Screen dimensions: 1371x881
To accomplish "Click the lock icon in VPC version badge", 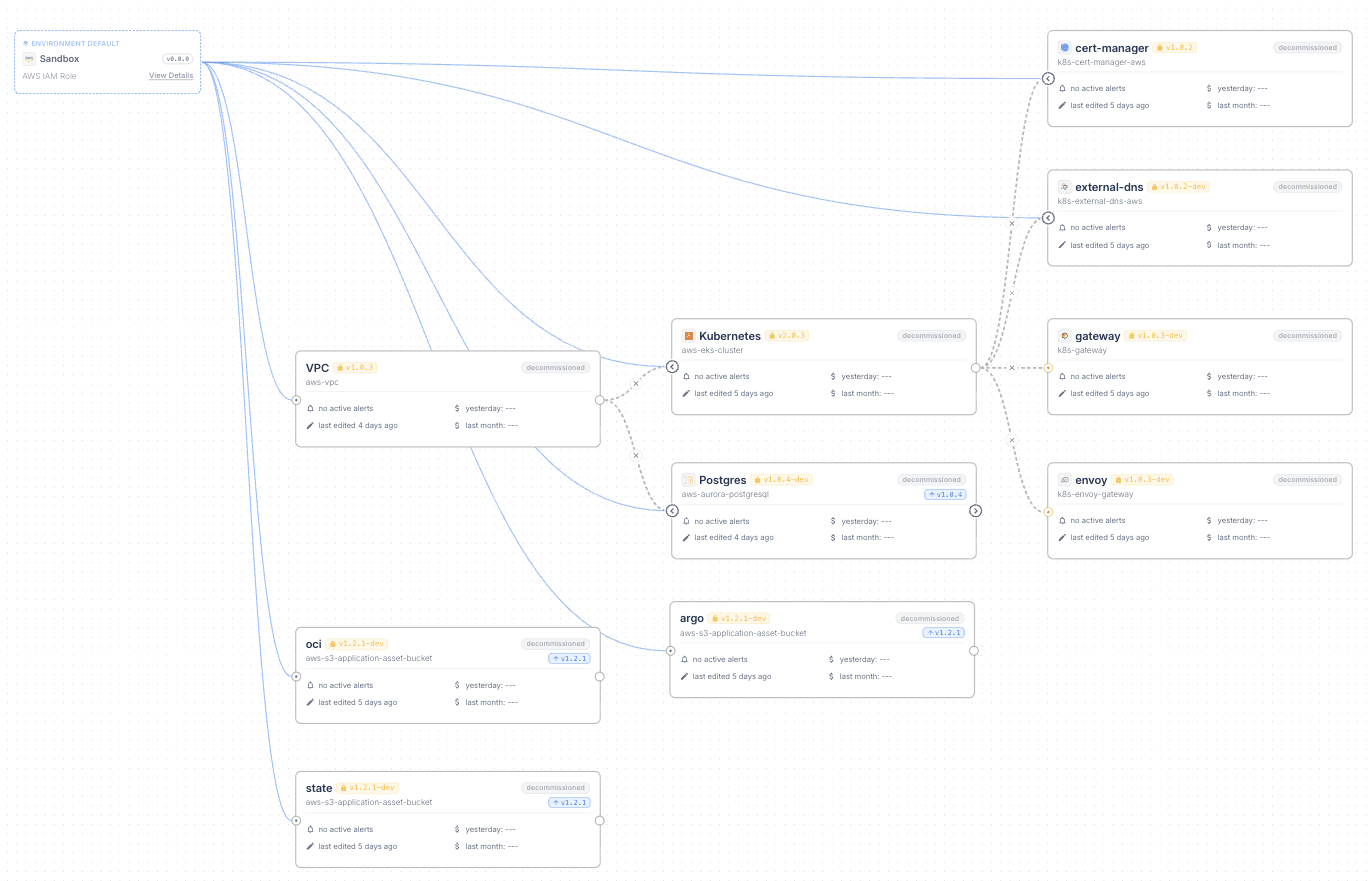I will click(340, 368).
